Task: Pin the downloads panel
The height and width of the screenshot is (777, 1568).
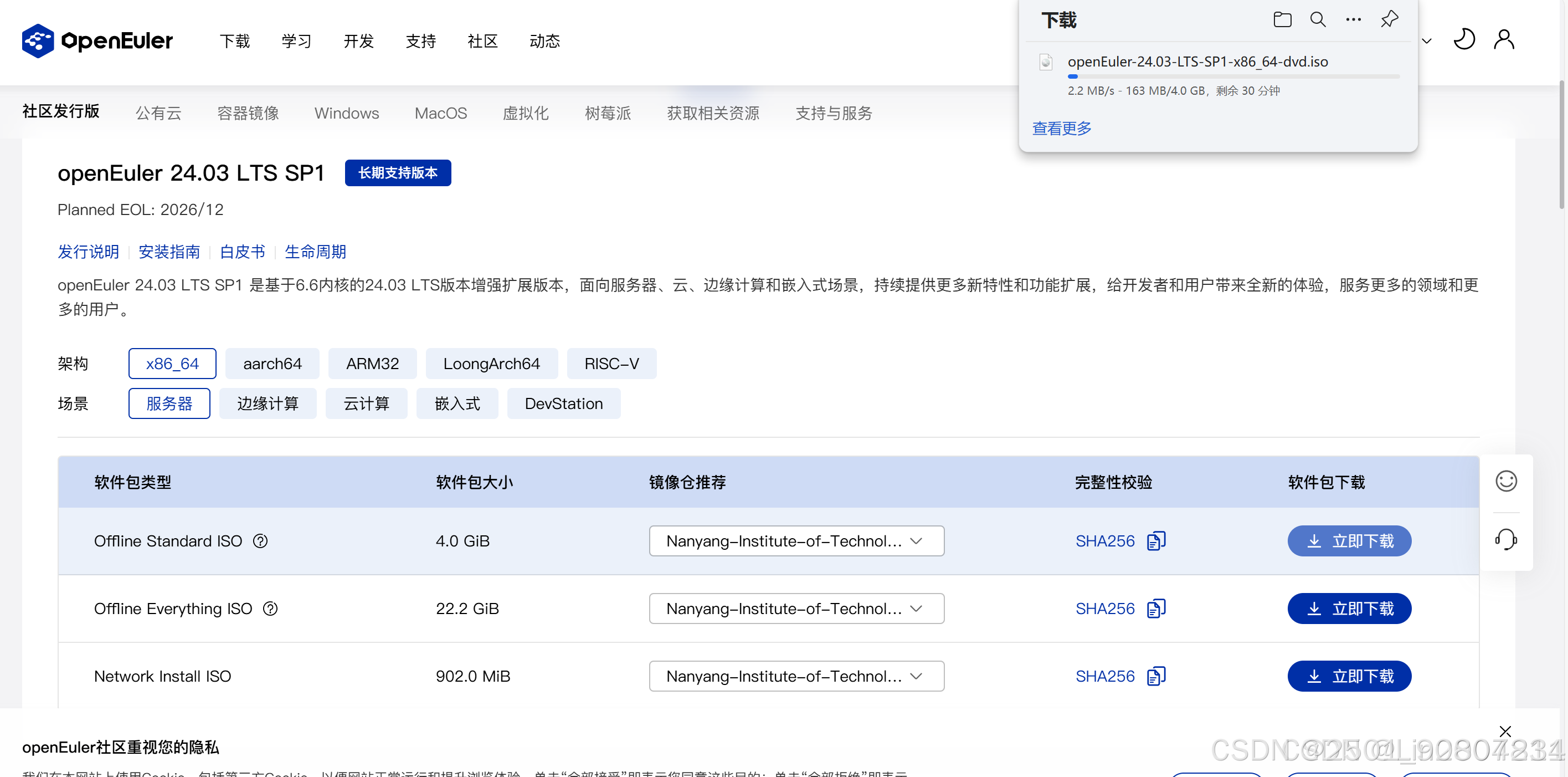Action: tap(1389, 20)
